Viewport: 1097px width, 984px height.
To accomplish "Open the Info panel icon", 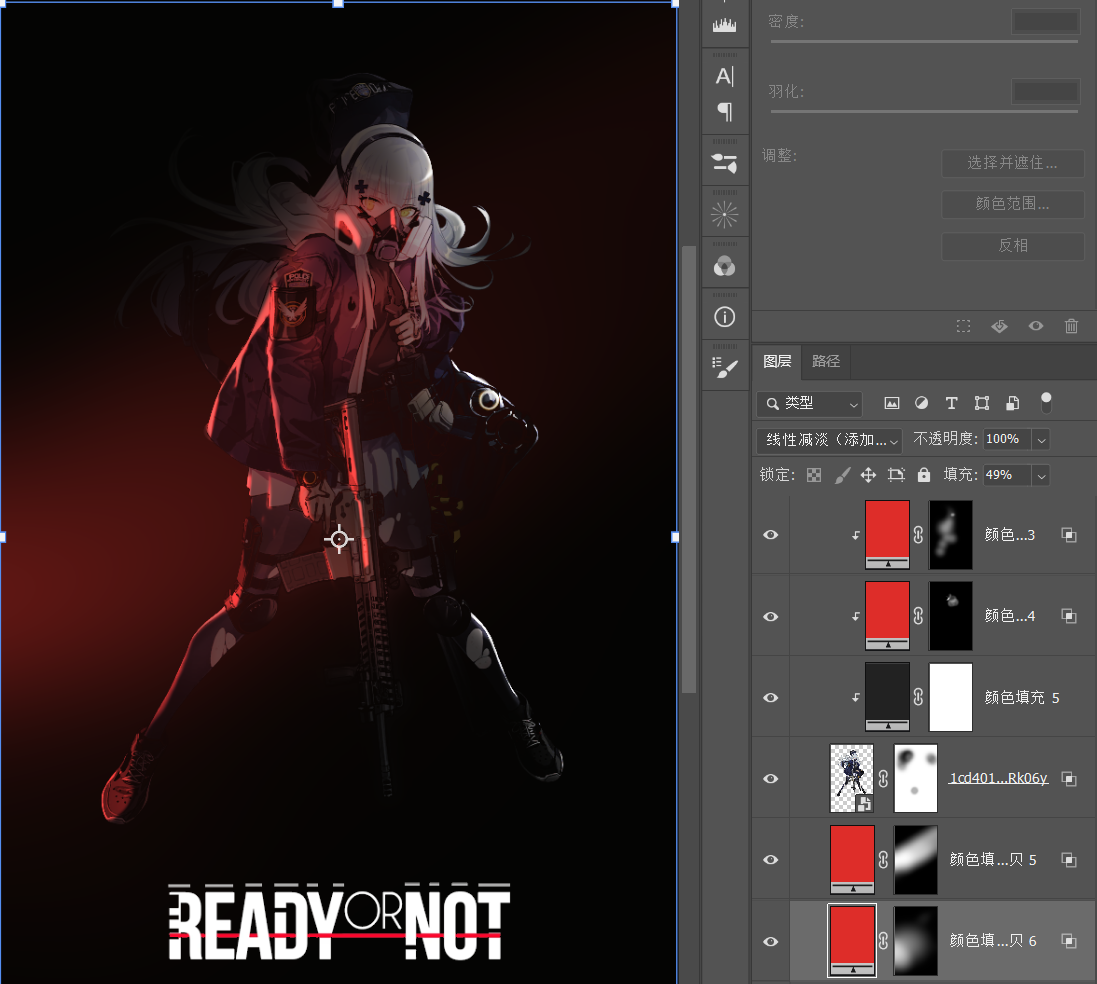I will tap(725, 317).
